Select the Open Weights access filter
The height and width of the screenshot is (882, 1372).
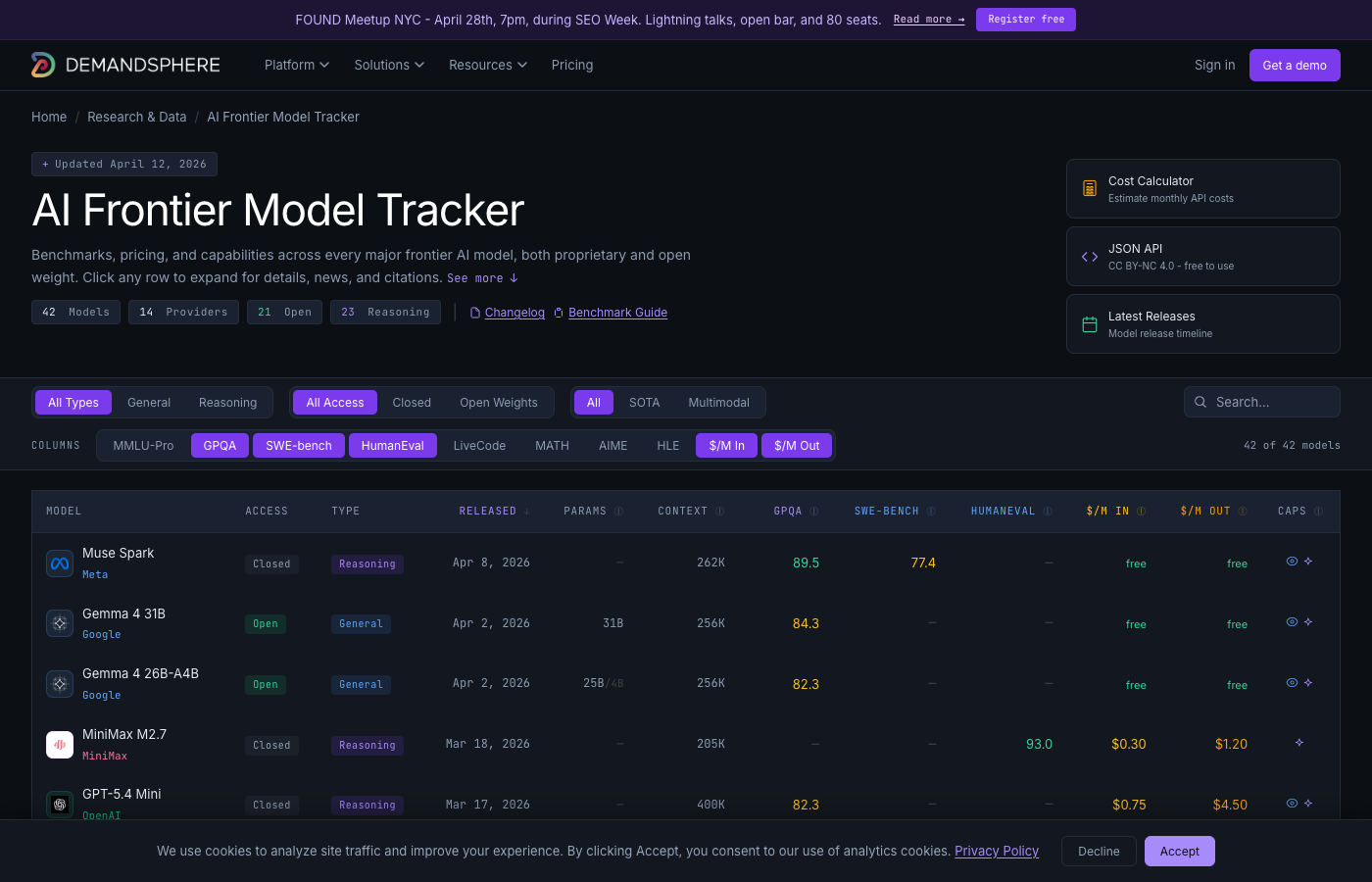499,402
